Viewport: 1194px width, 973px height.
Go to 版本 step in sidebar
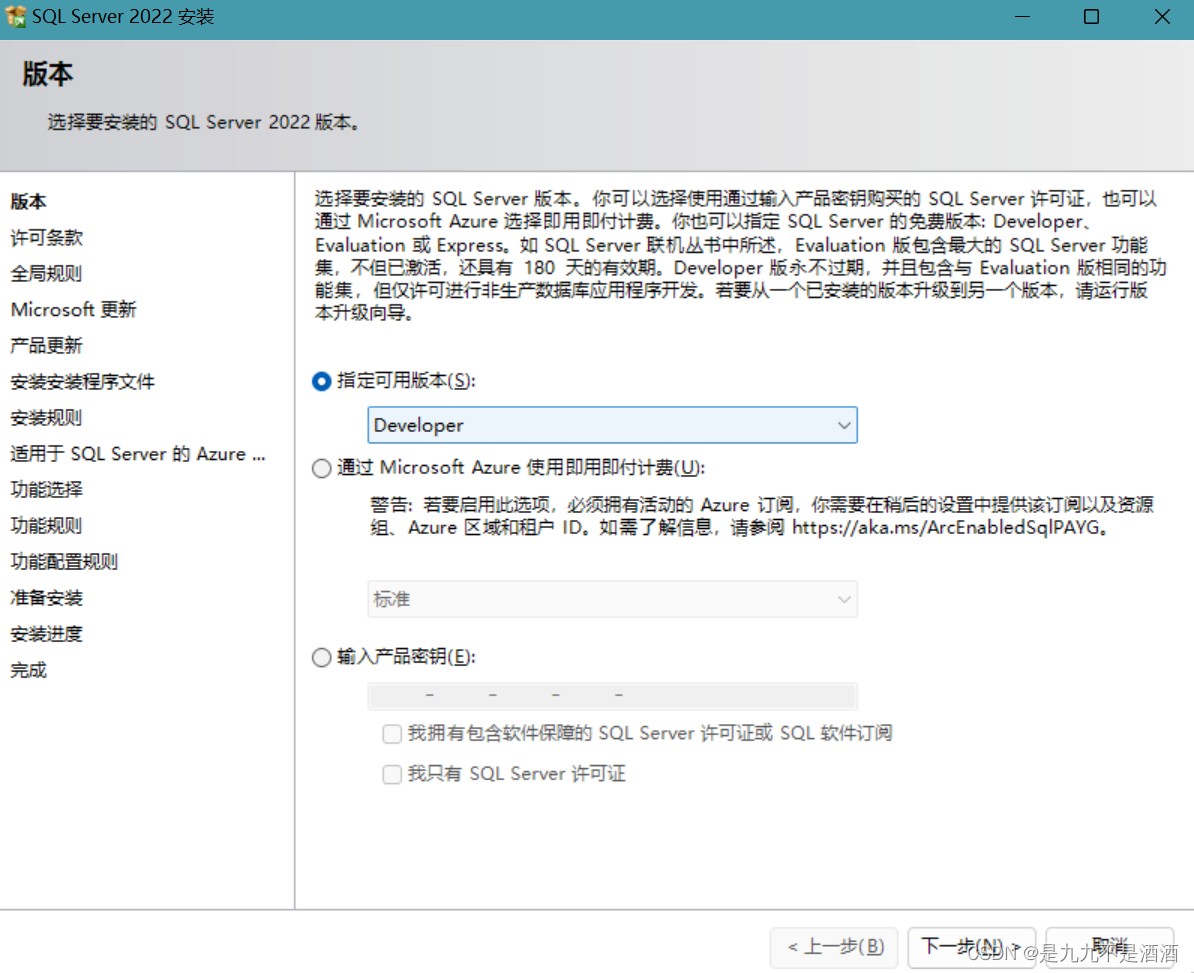coord(28,202)
